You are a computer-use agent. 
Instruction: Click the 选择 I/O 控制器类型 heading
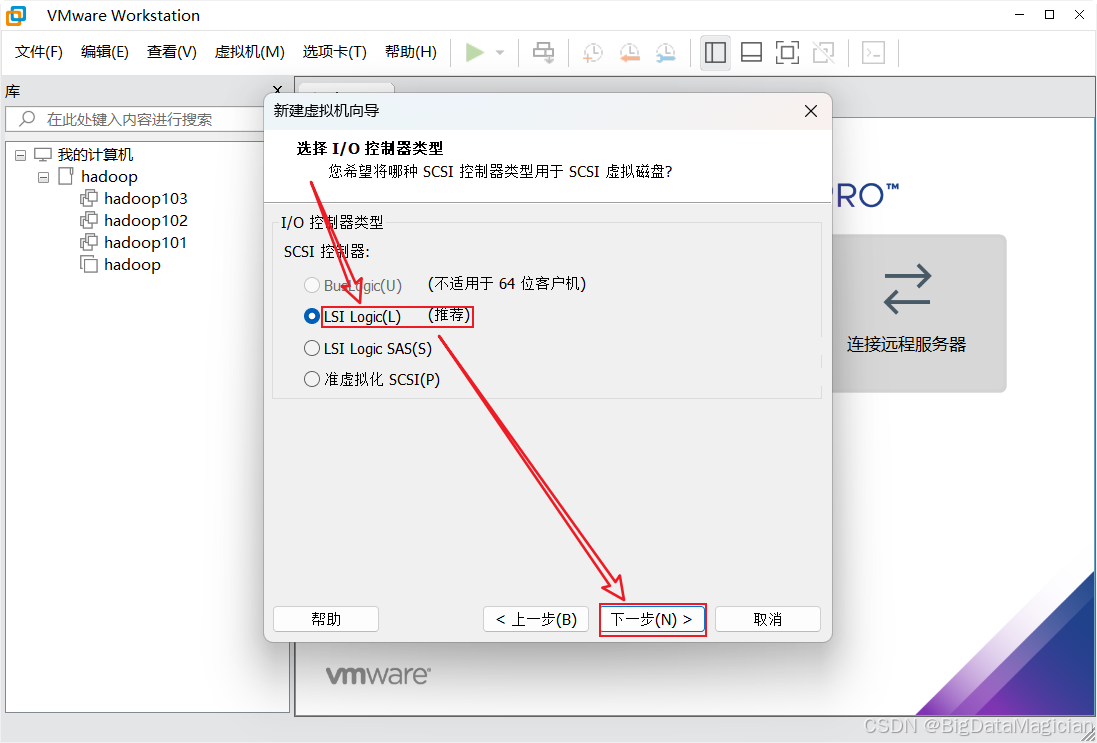pyautogui.click(x=370, y=148)
